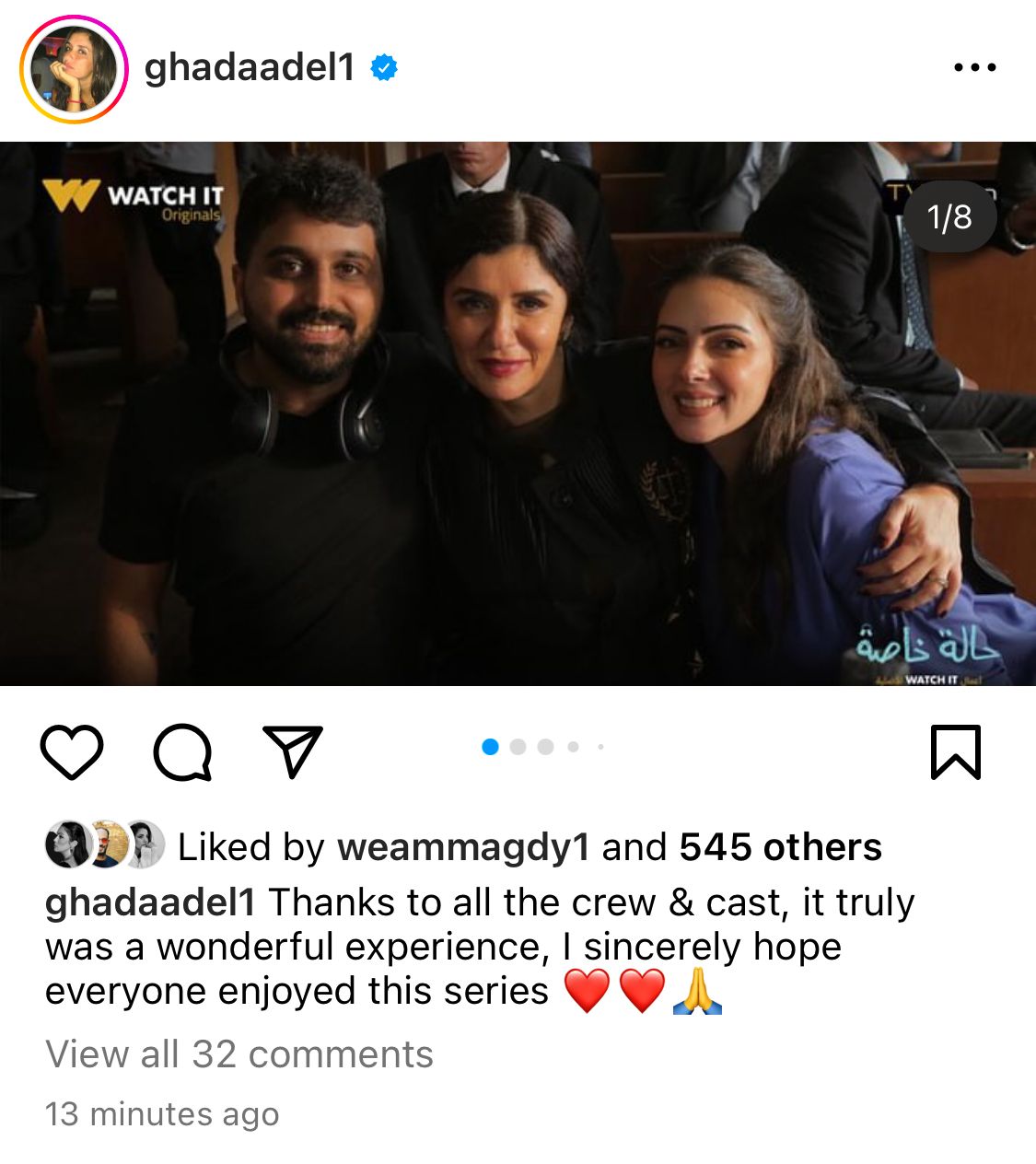
Task: Select the third carousel dot
Action: (x=545, y=747)
